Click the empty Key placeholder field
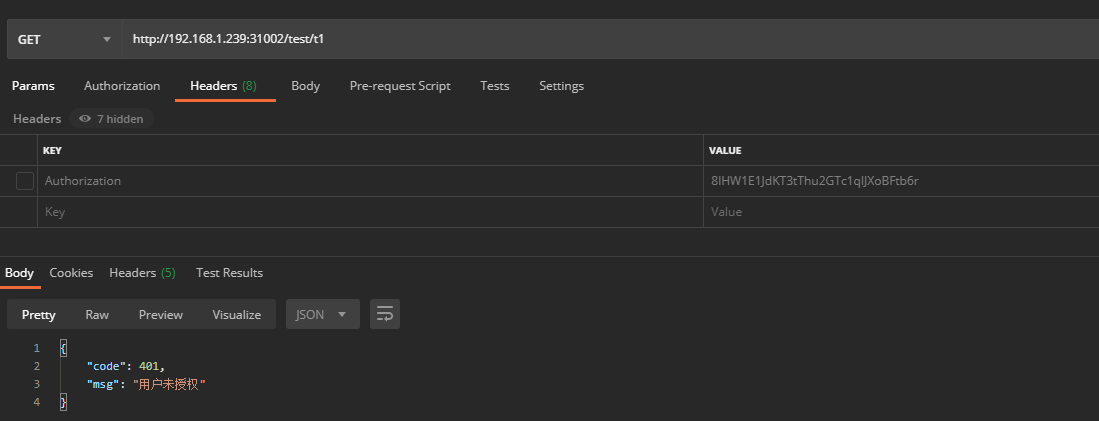 click(370, 212)
